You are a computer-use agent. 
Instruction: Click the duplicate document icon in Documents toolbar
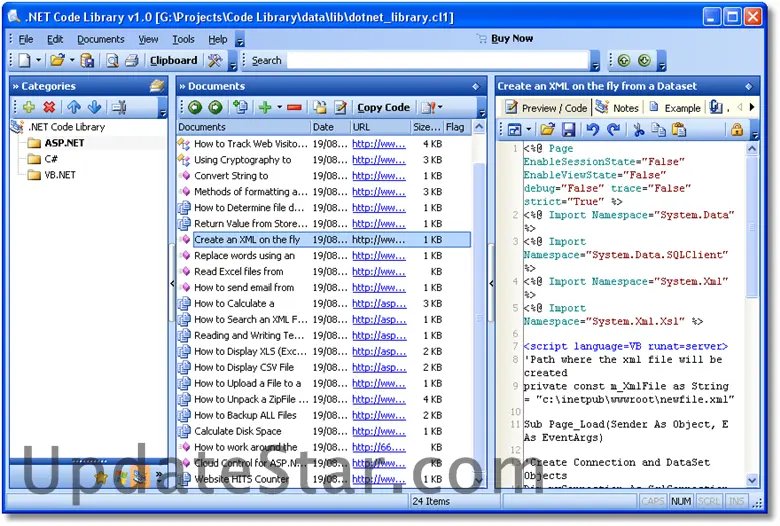point(241,107)
